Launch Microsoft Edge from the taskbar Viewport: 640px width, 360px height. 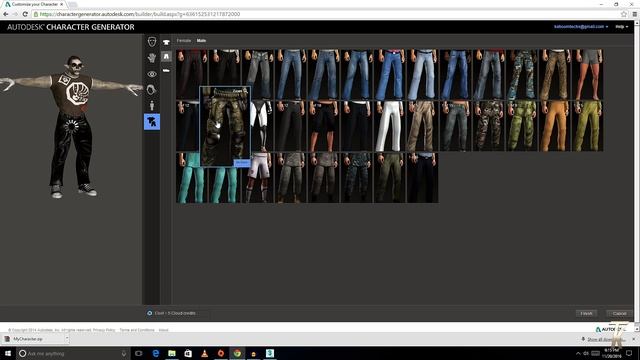pyautogui.click(x=156, y=353)
